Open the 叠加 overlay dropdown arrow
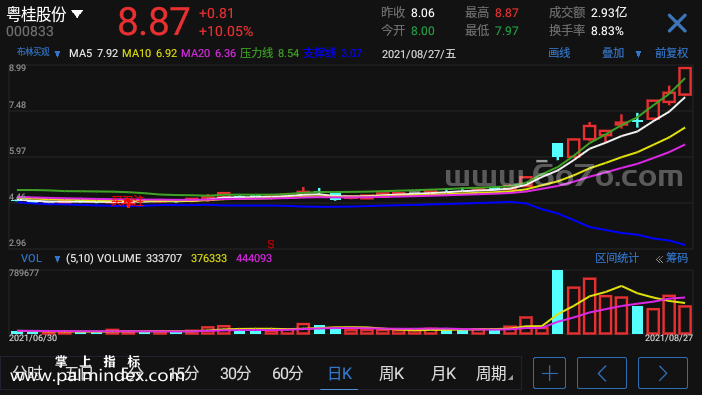 pos(638,54)
